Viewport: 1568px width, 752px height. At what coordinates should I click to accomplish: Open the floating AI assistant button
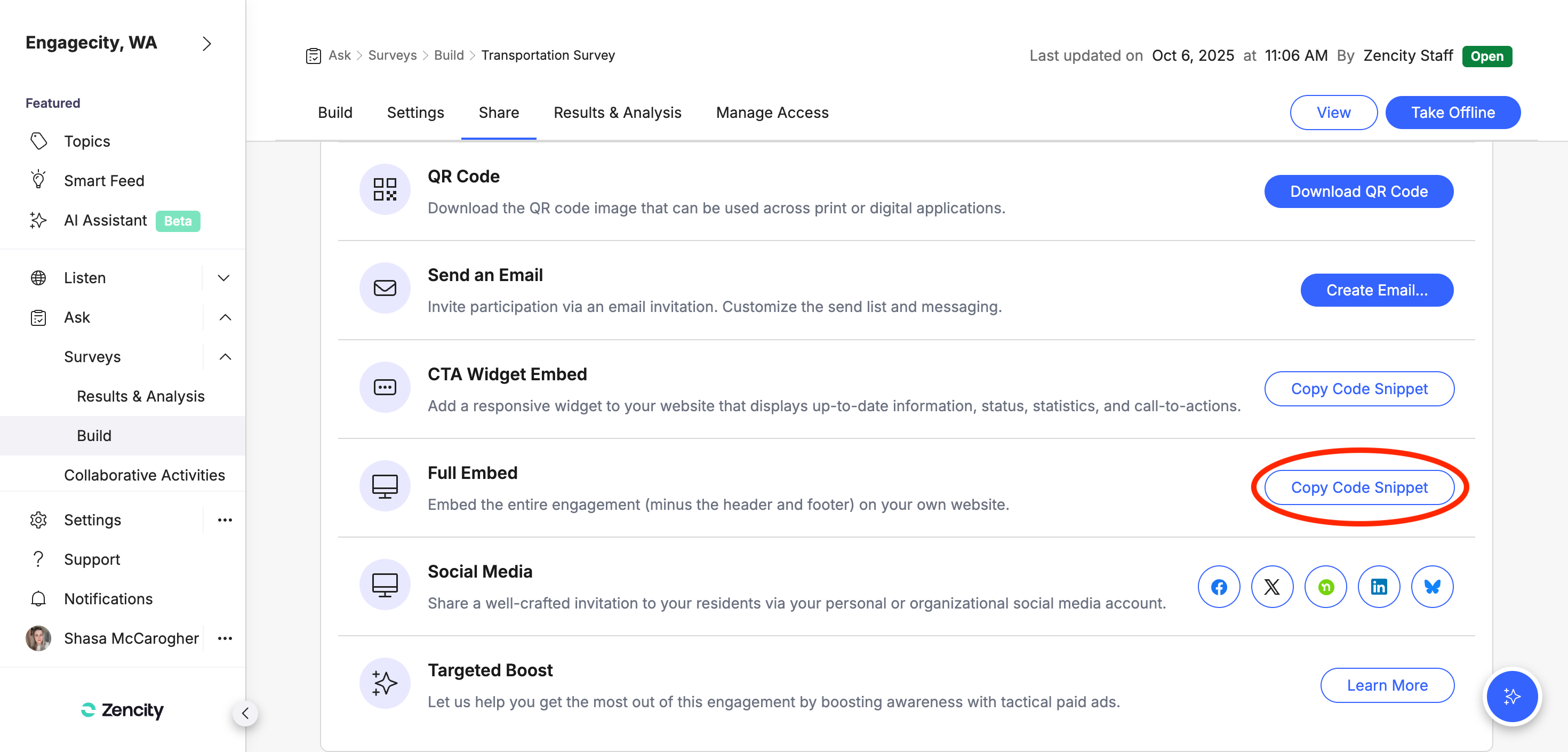click(x=1512, y=696)
